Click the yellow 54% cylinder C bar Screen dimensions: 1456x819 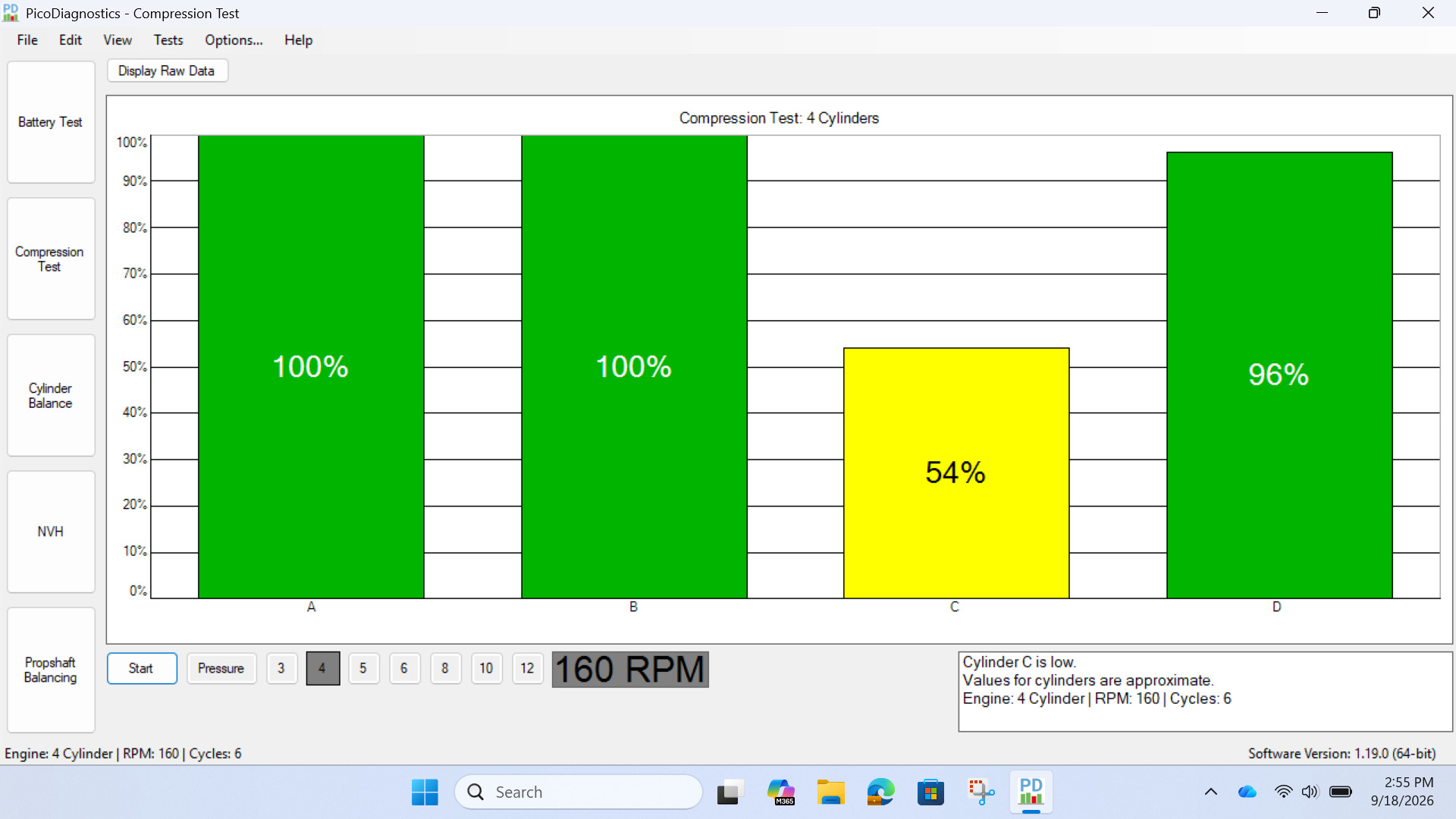click(x=956, y=473)
